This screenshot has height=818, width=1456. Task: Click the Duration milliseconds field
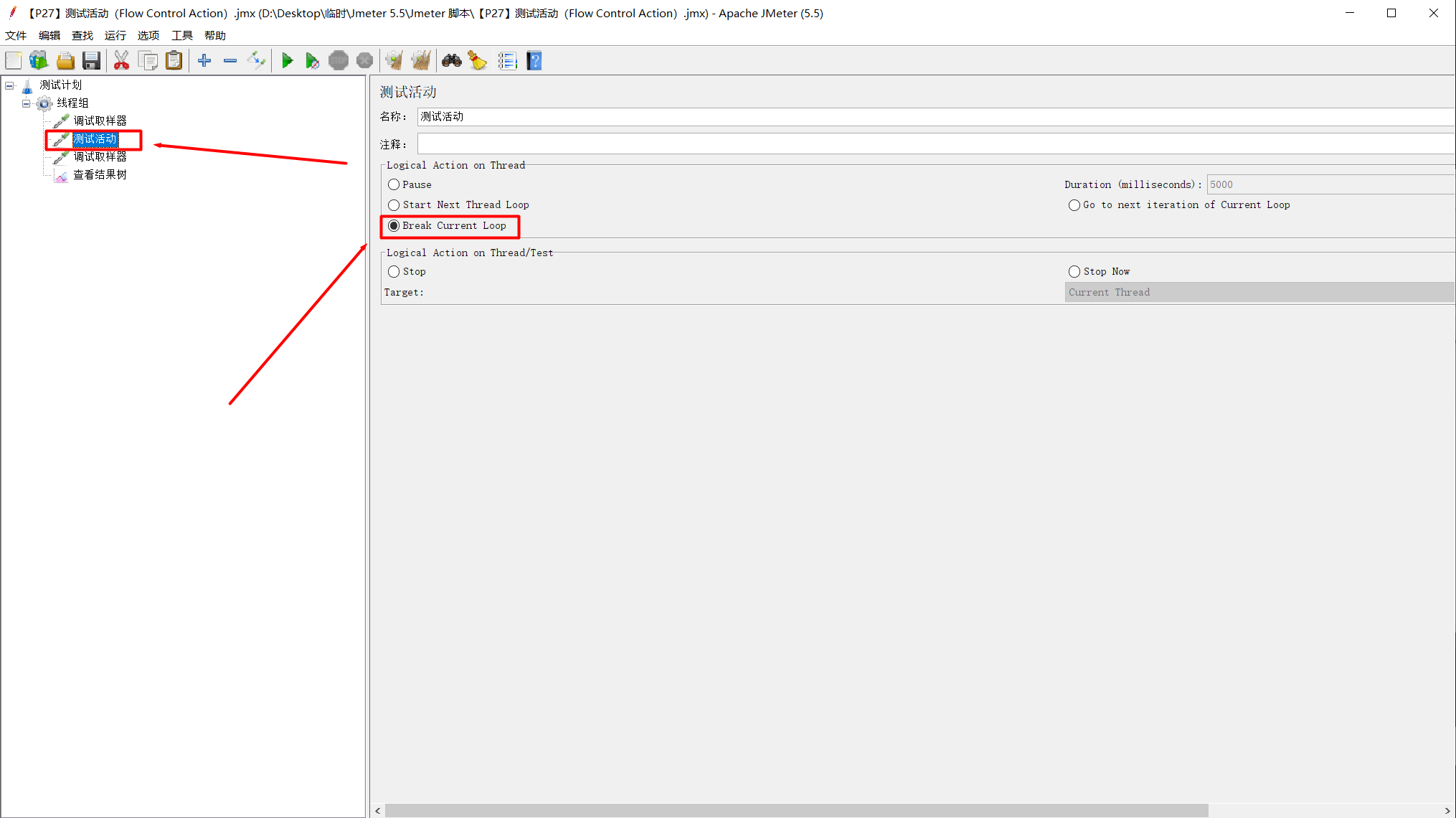pos(1330,184)
